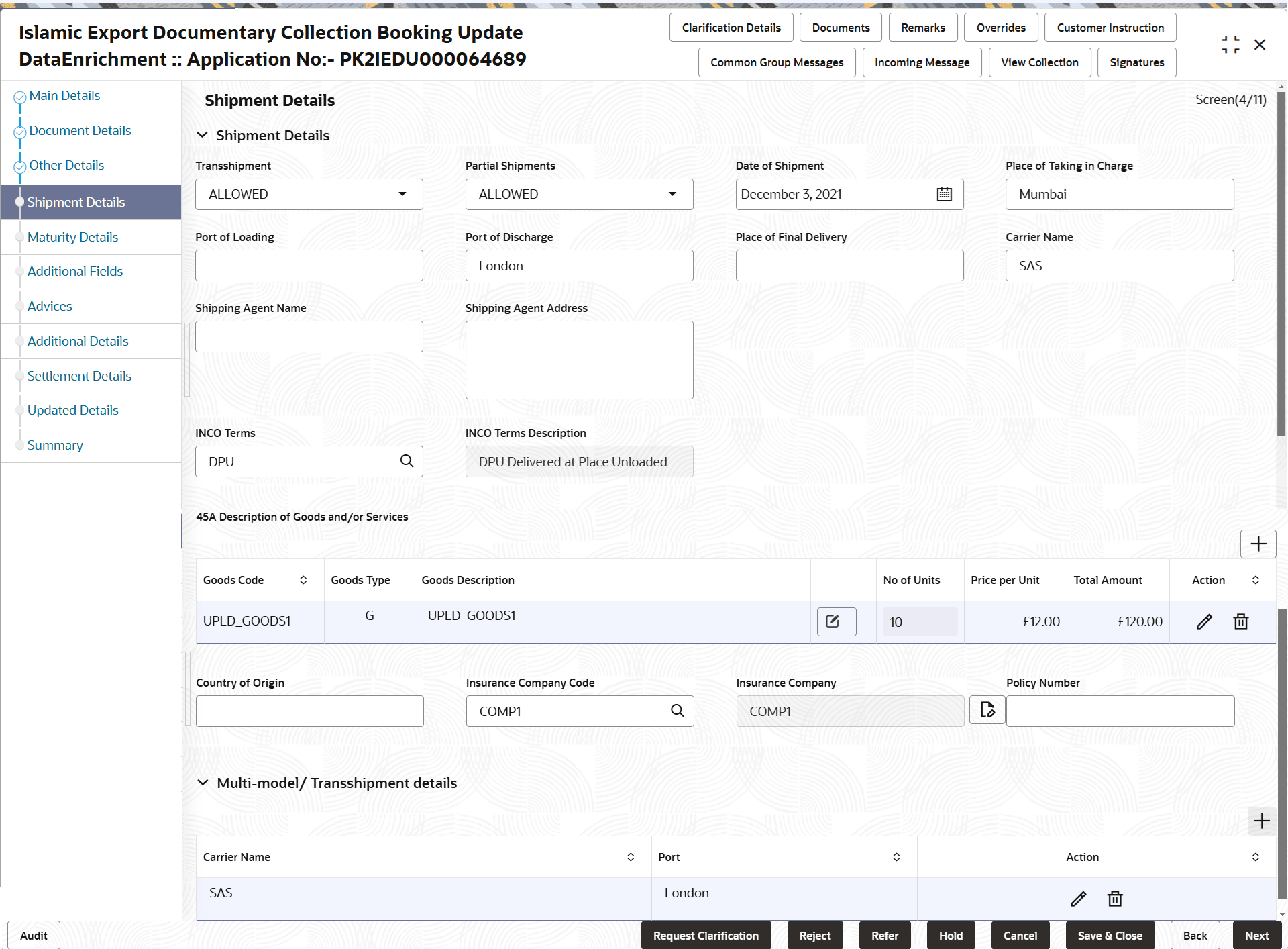Viewport: 1288px width, 949px height.
Task: Edit the SAS carrier entry
Action: click(1079, 899)
